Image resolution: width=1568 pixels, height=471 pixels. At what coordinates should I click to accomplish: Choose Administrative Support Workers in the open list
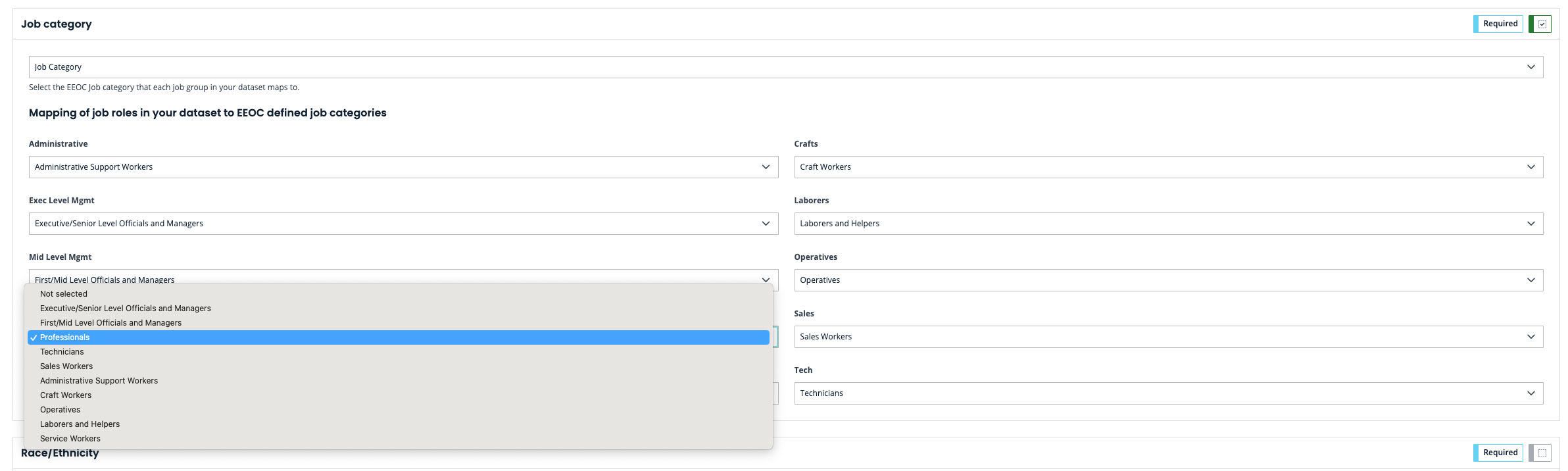point(99,381)
